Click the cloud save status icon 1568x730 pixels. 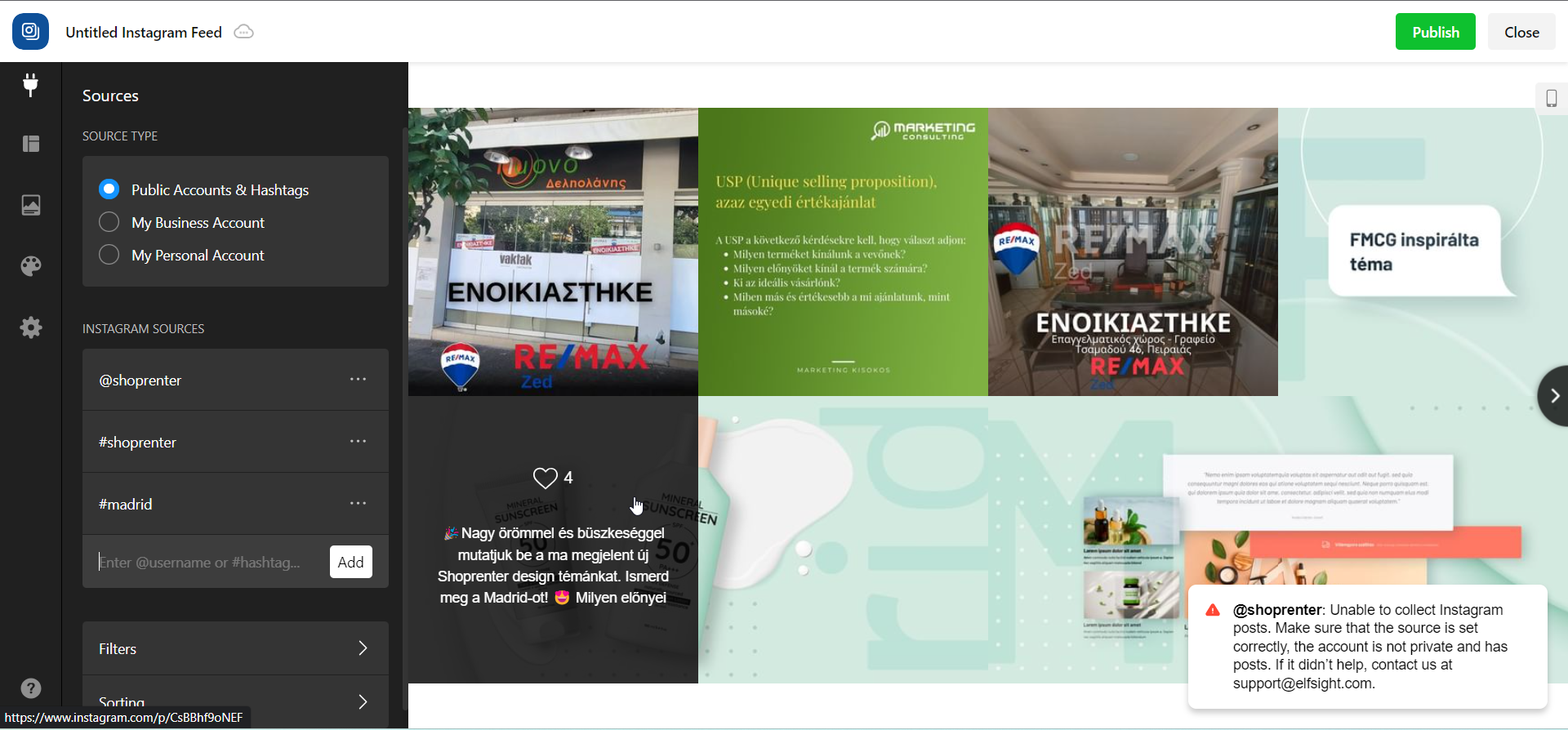coord(243,32)
